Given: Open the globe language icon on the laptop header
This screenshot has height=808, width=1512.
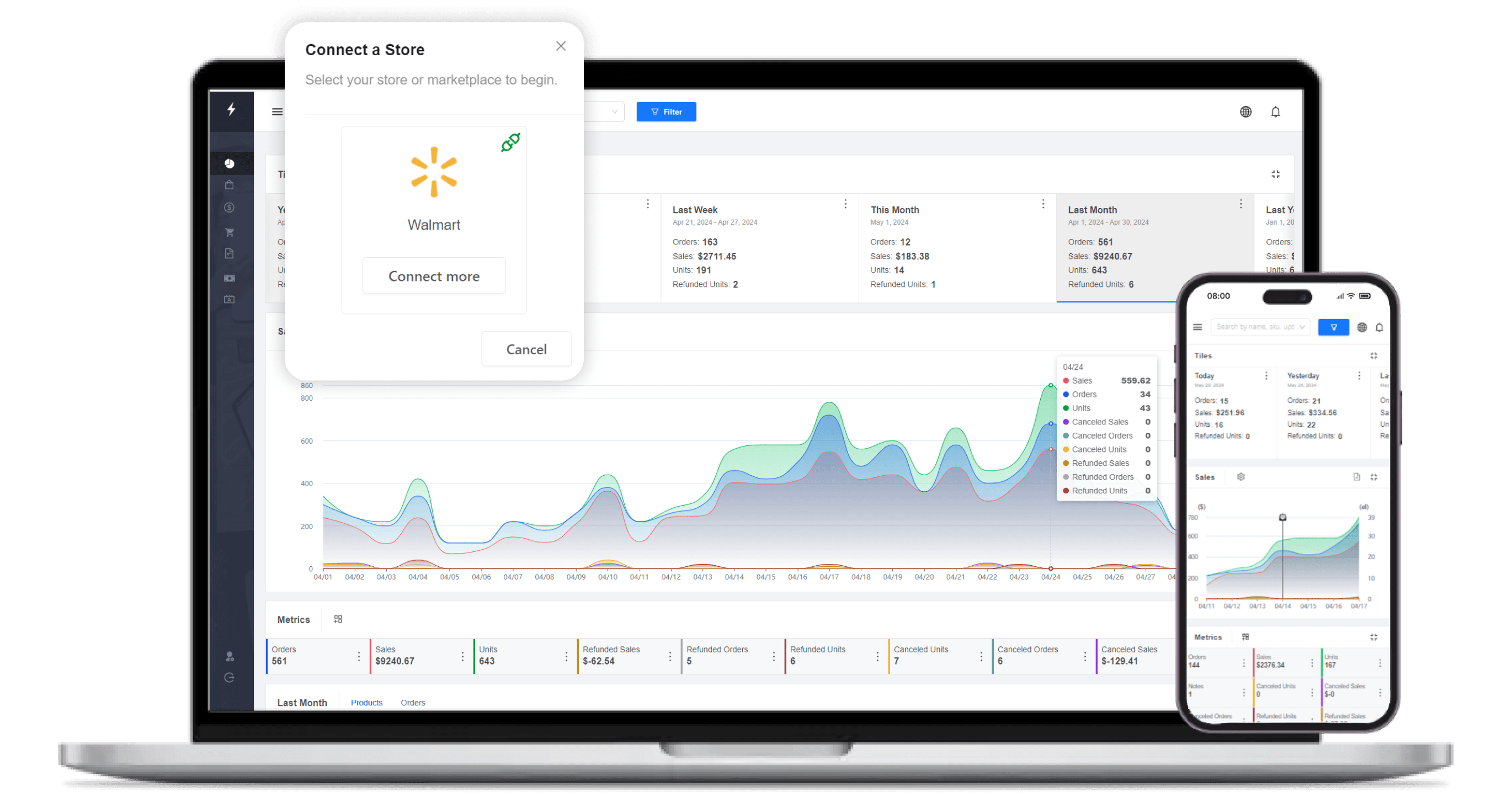Looking at the screenshot, I should pyautogui.click(x=1245, y=111).
